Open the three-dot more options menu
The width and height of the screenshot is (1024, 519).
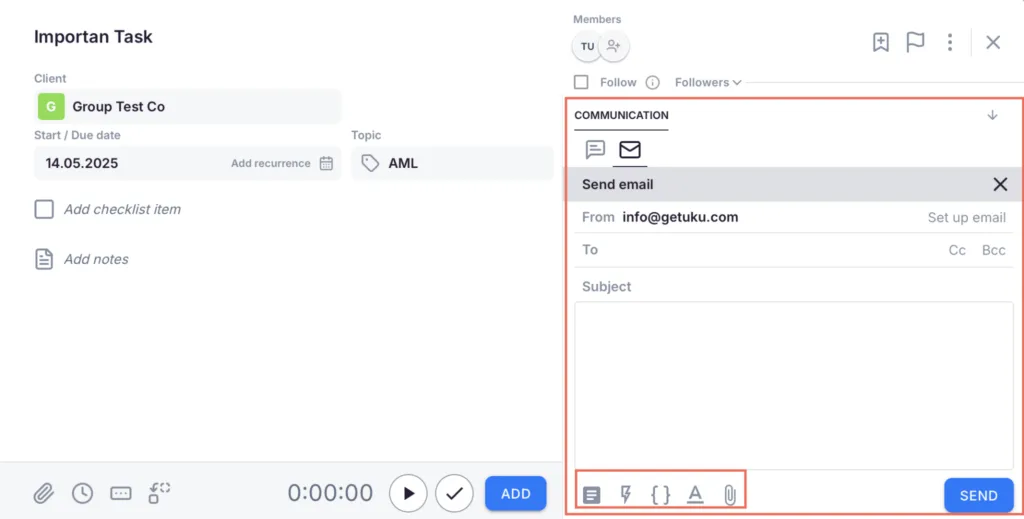click(950, 42)
